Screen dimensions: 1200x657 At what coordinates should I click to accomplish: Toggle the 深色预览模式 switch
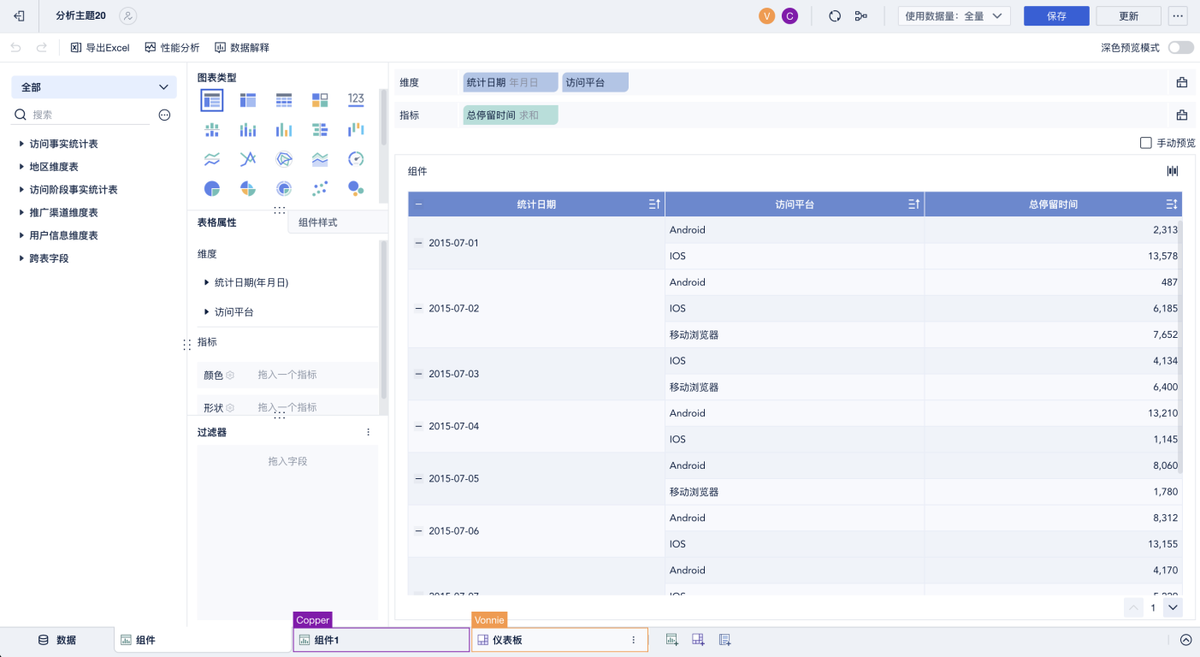(x=1180, y=47)
